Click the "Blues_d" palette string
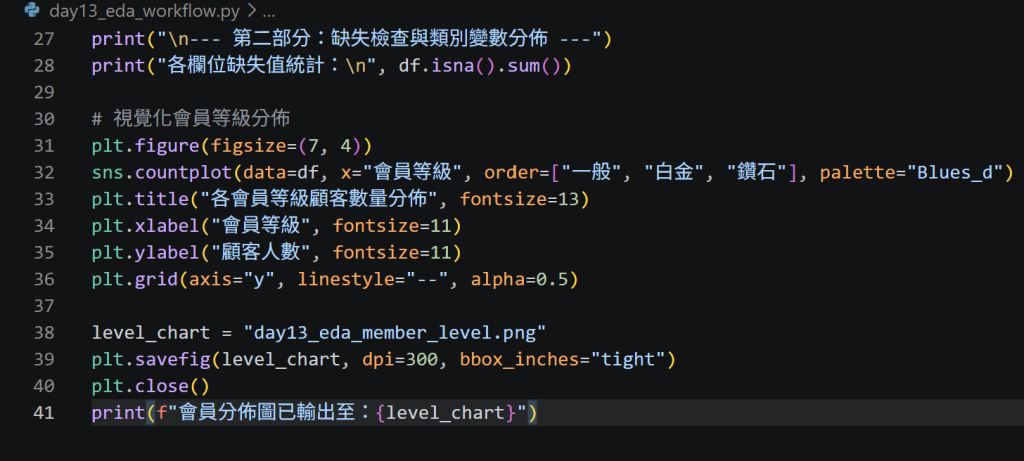 tap(959, 172)
